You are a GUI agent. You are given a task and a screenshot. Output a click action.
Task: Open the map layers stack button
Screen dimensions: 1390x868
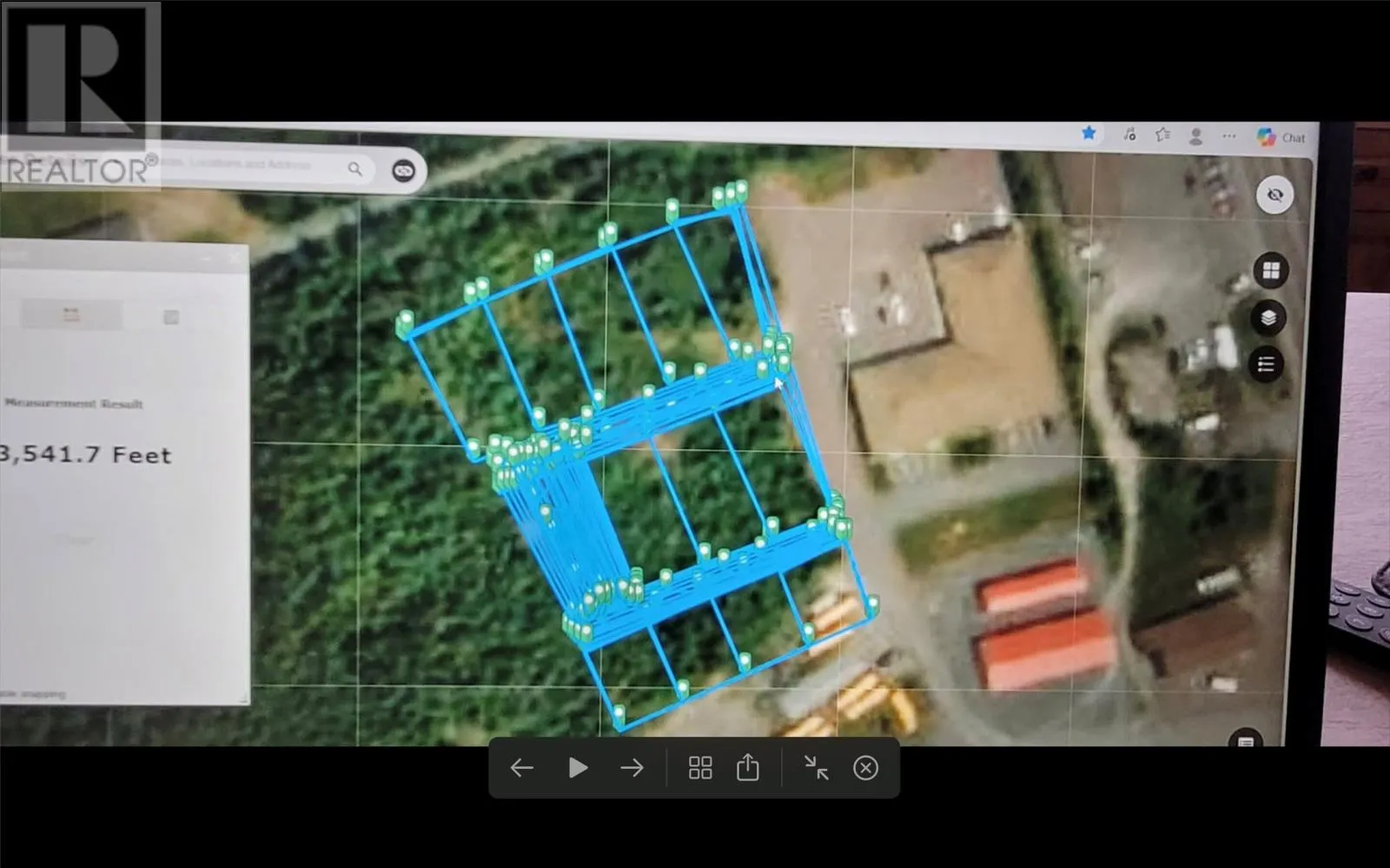click(1268, 318)
